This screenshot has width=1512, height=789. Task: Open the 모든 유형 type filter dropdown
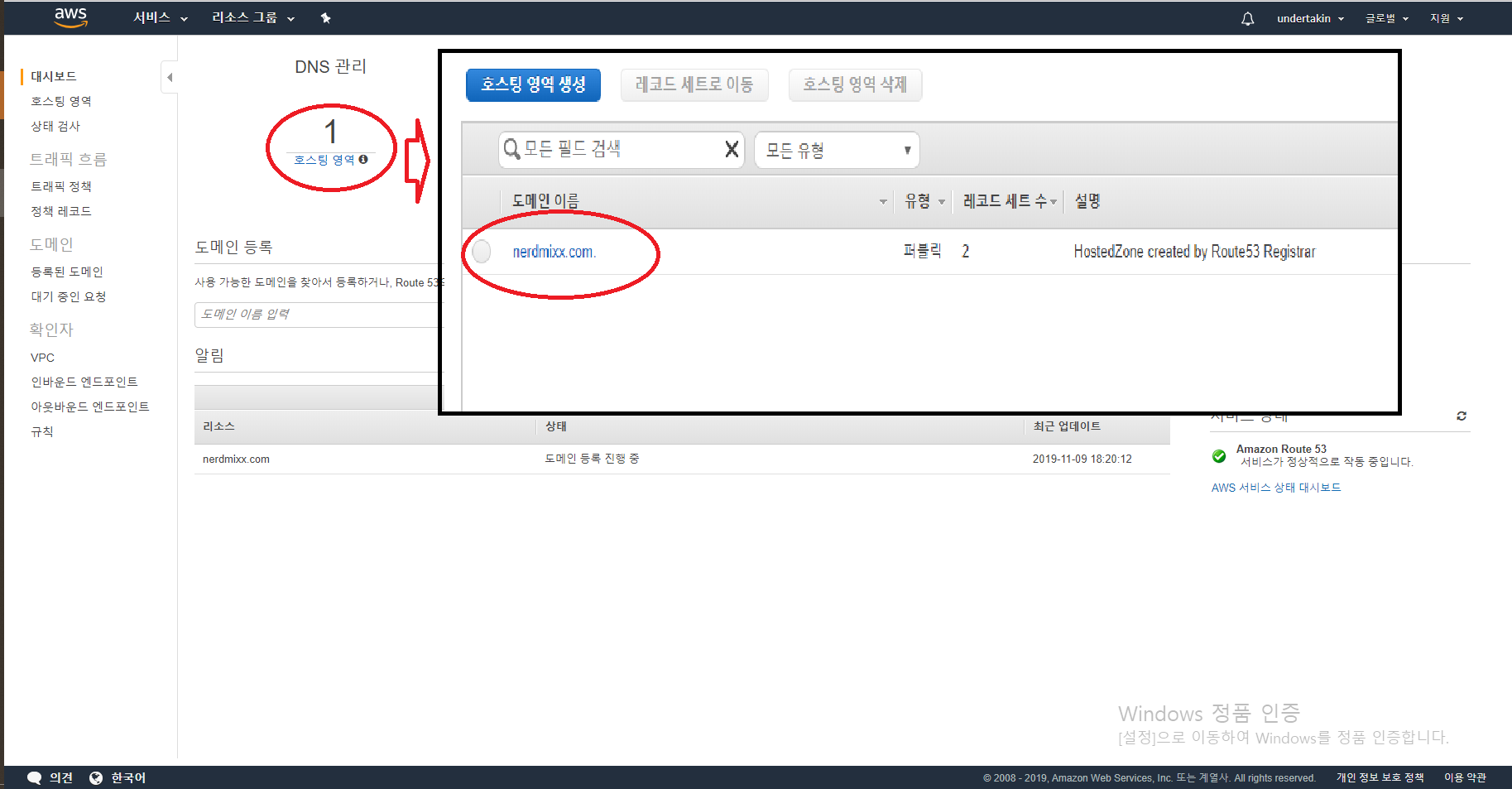pos(837,150)
